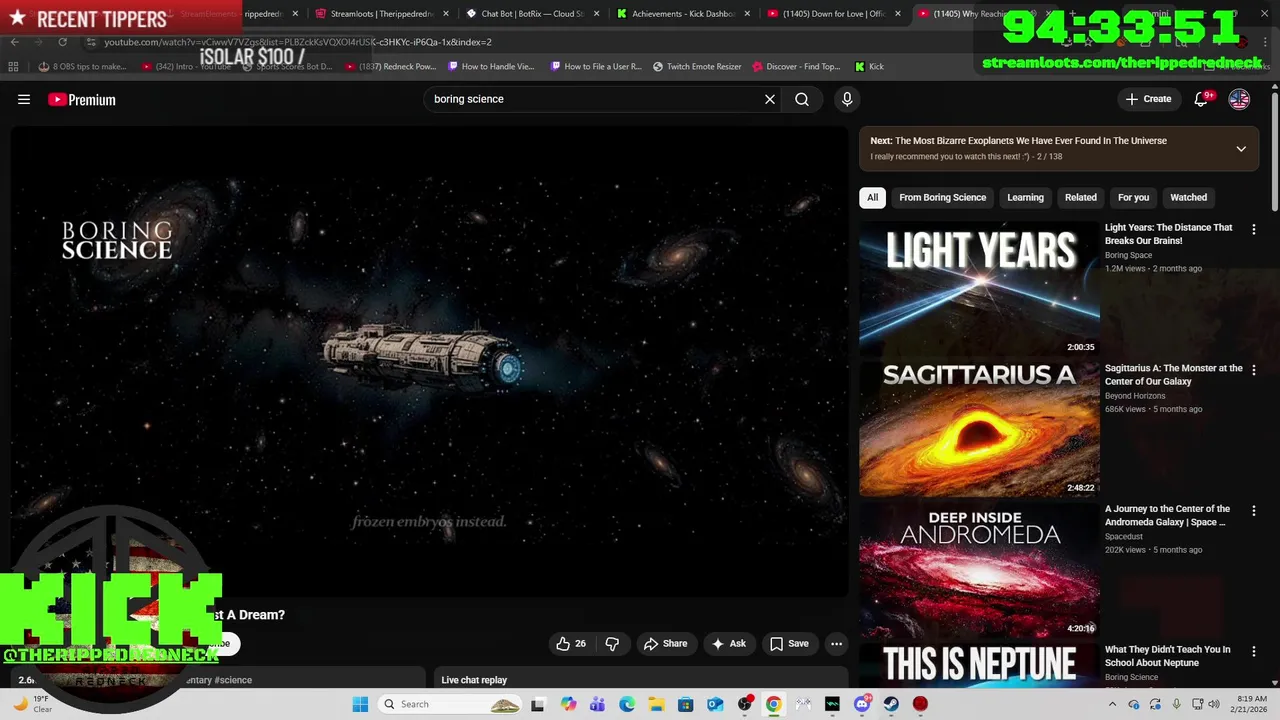Open Copilot from the taskbar
Viewport: 1280px width, 720px height.
pos(568,704)
